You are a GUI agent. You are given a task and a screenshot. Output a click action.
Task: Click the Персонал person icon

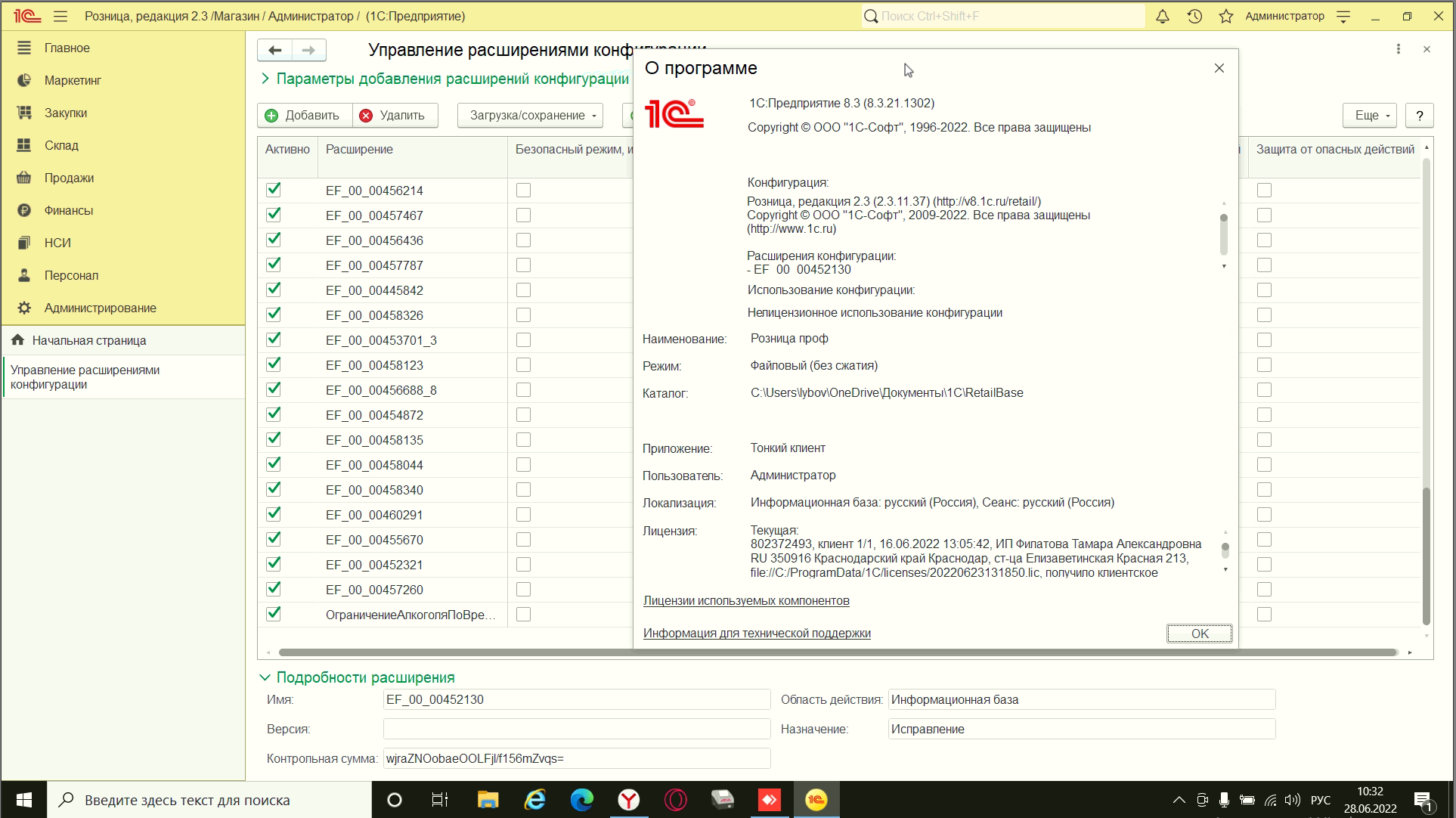24,275
